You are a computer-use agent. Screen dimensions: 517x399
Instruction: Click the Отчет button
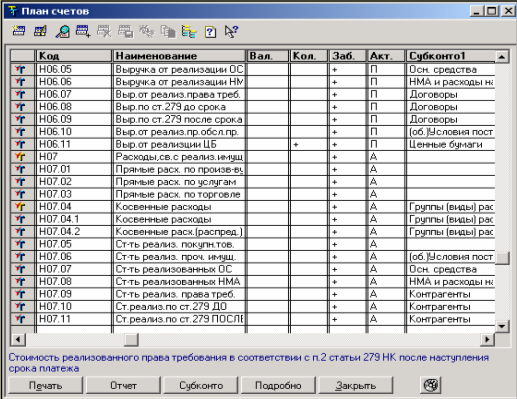tap(123, 385)
